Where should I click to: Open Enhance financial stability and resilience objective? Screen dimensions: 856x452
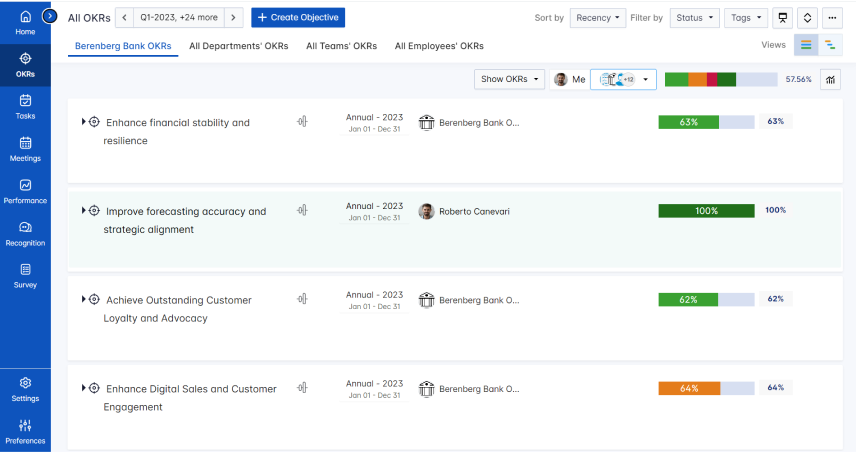pyautogui.click(x=177, y=132)
